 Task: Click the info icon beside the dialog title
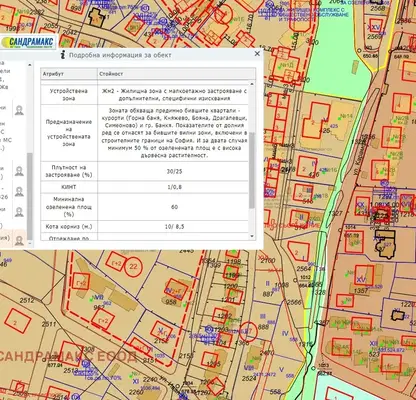(x=63, y=55)
